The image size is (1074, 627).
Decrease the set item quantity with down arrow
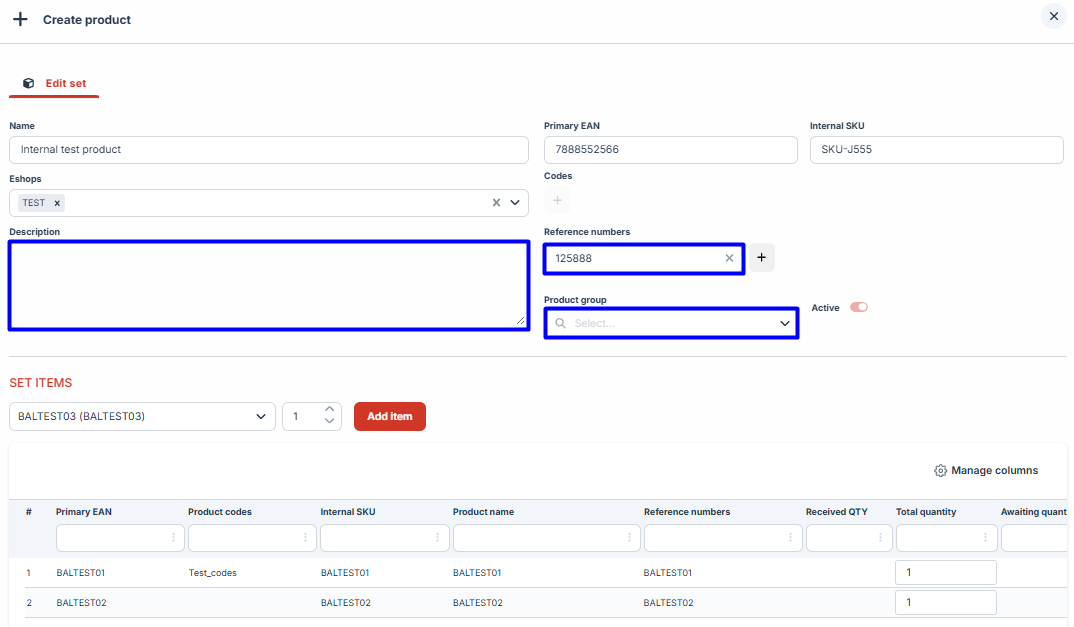tap(330, 422)
